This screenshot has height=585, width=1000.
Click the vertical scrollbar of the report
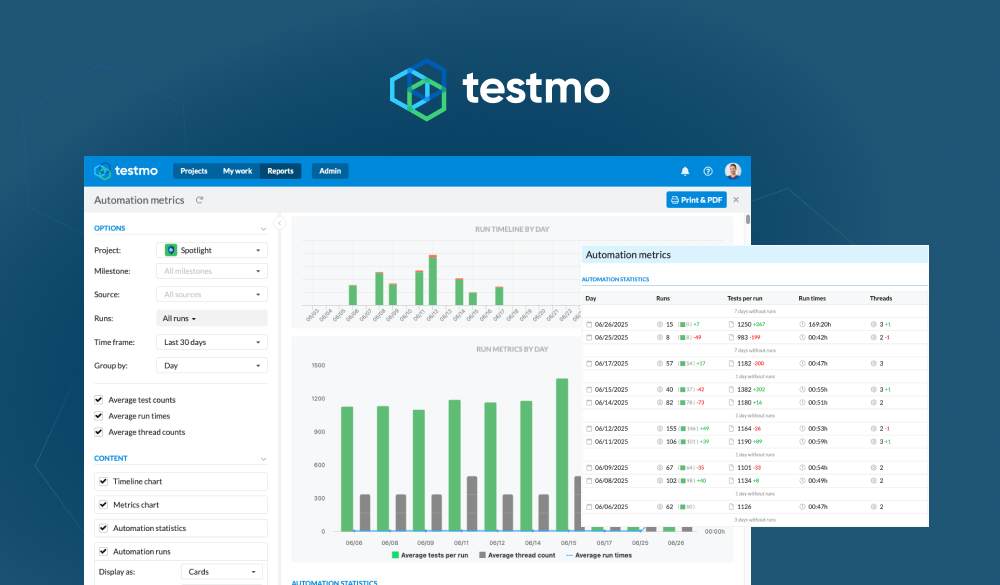(x=747, y=219)
